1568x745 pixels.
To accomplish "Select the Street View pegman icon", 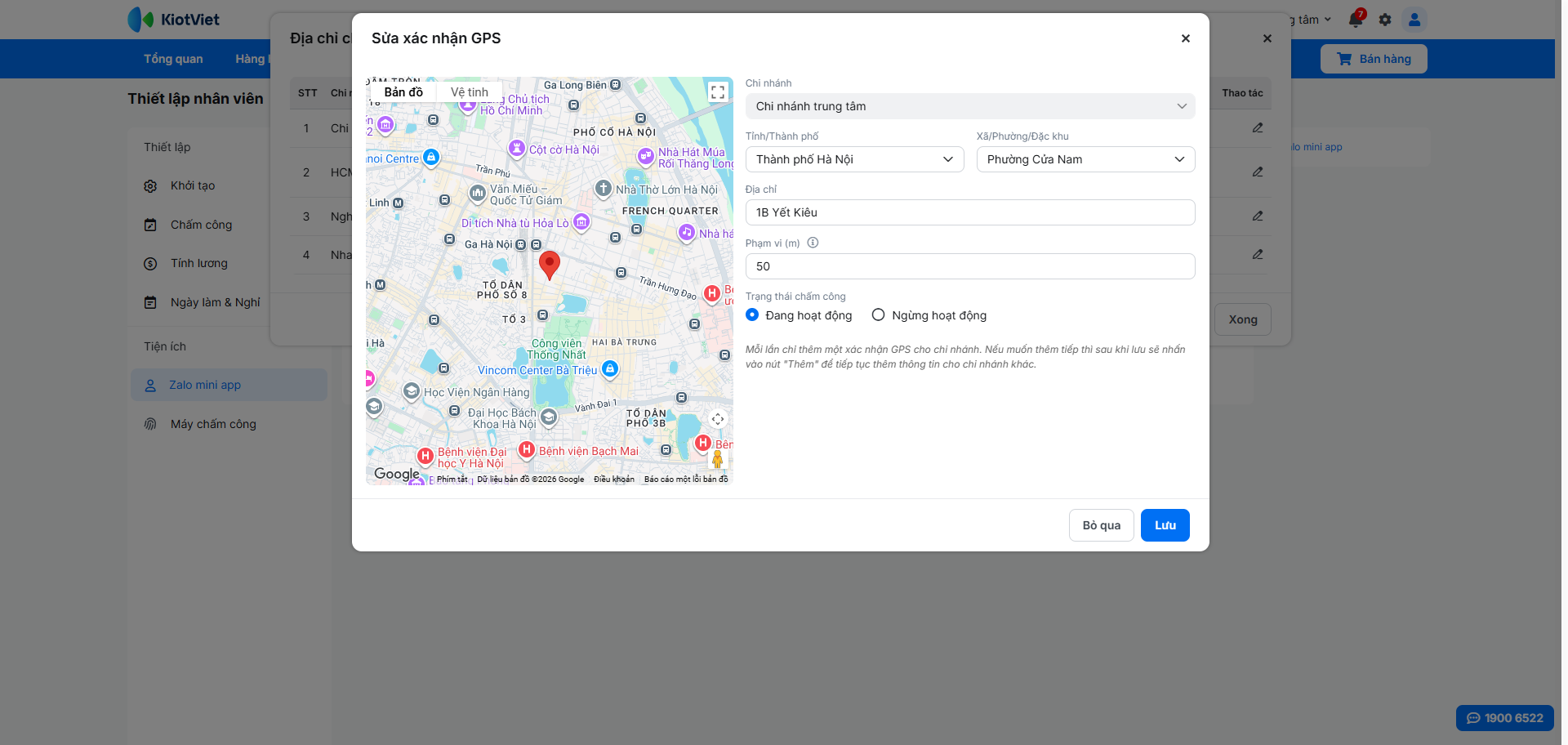I will click(718, 459).
